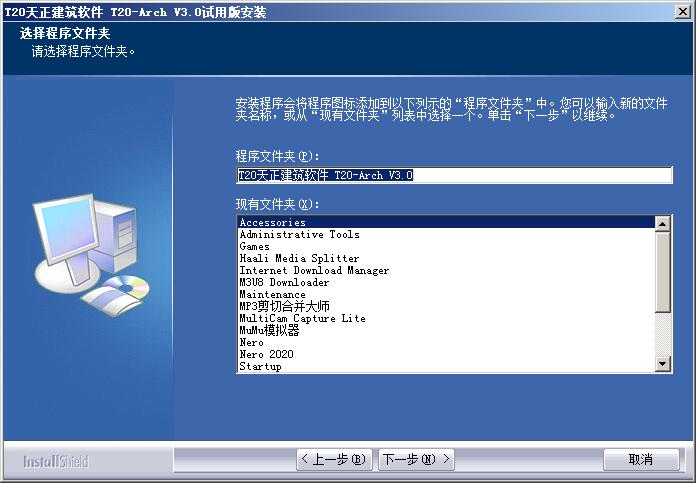This screenshot has width=696, height=483.
Task: Select MP3剪切合并大师 folder entry
Action: (446, 306)
